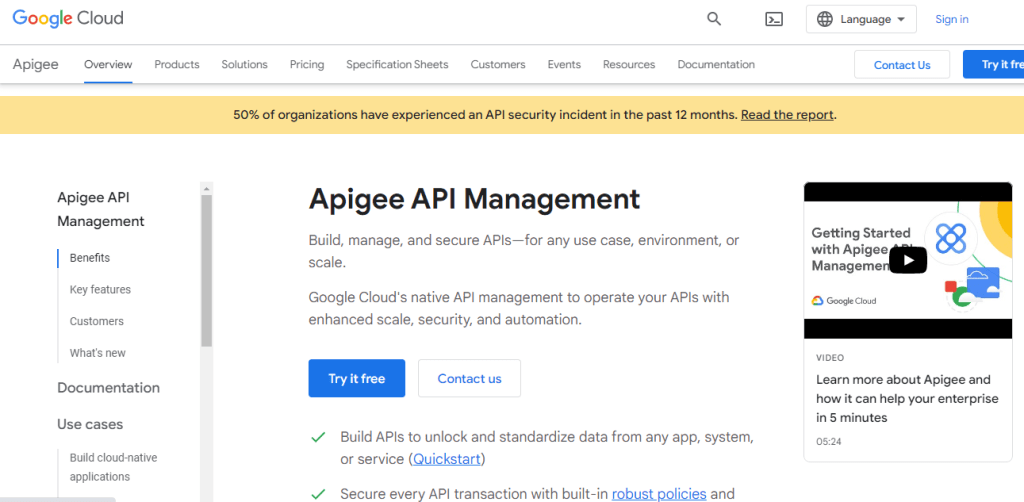Click the Contact us button below description

[470, 378]
